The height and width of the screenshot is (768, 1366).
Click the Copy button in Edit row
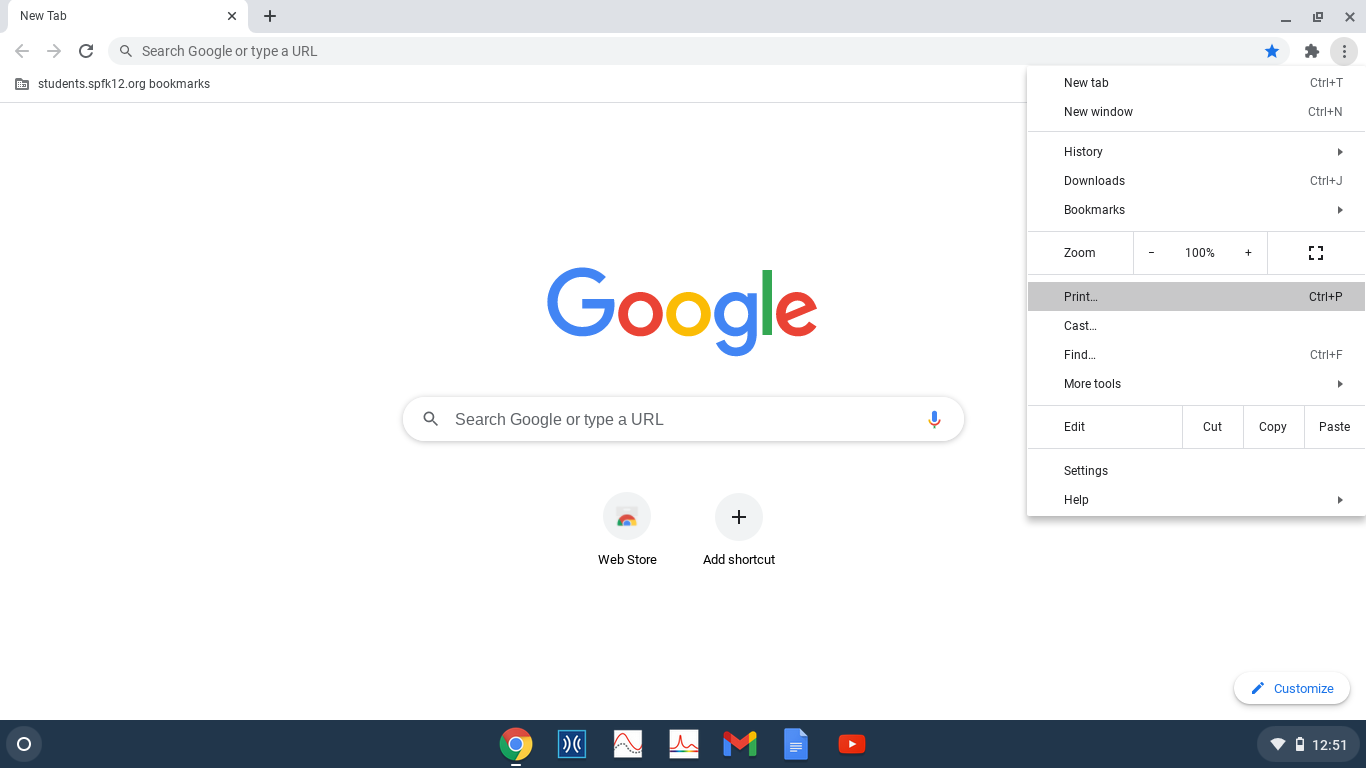(1273, 427)
